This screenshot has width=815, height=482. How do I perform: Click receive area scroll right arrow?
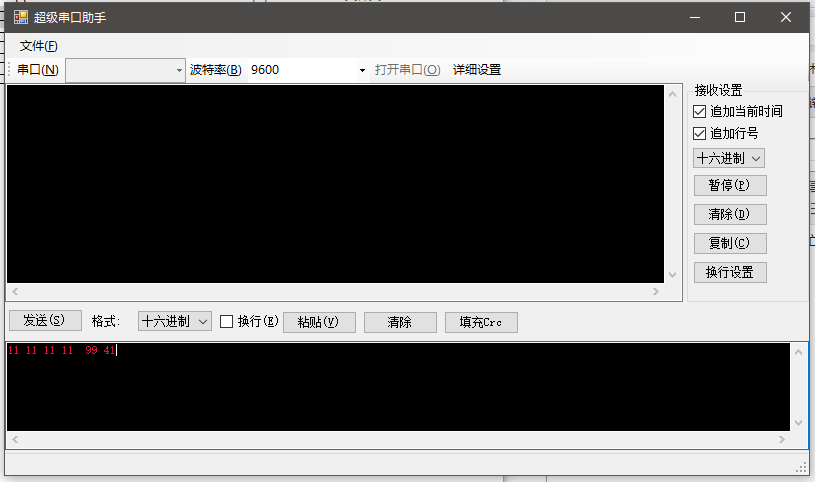(x=656, y=292)
